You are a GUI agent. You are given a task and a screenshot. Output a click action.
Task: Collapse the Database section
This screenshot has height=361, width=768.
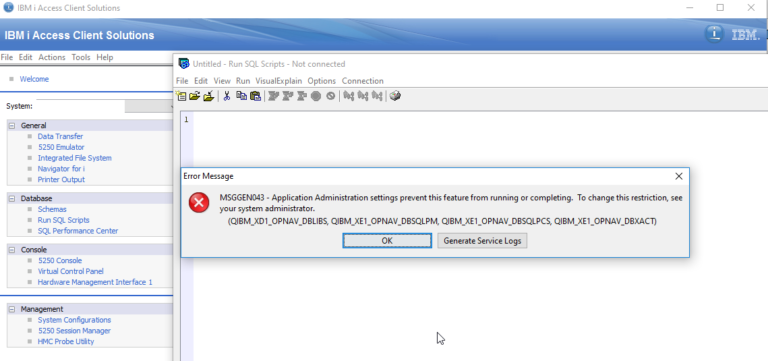tap(12, 198)
